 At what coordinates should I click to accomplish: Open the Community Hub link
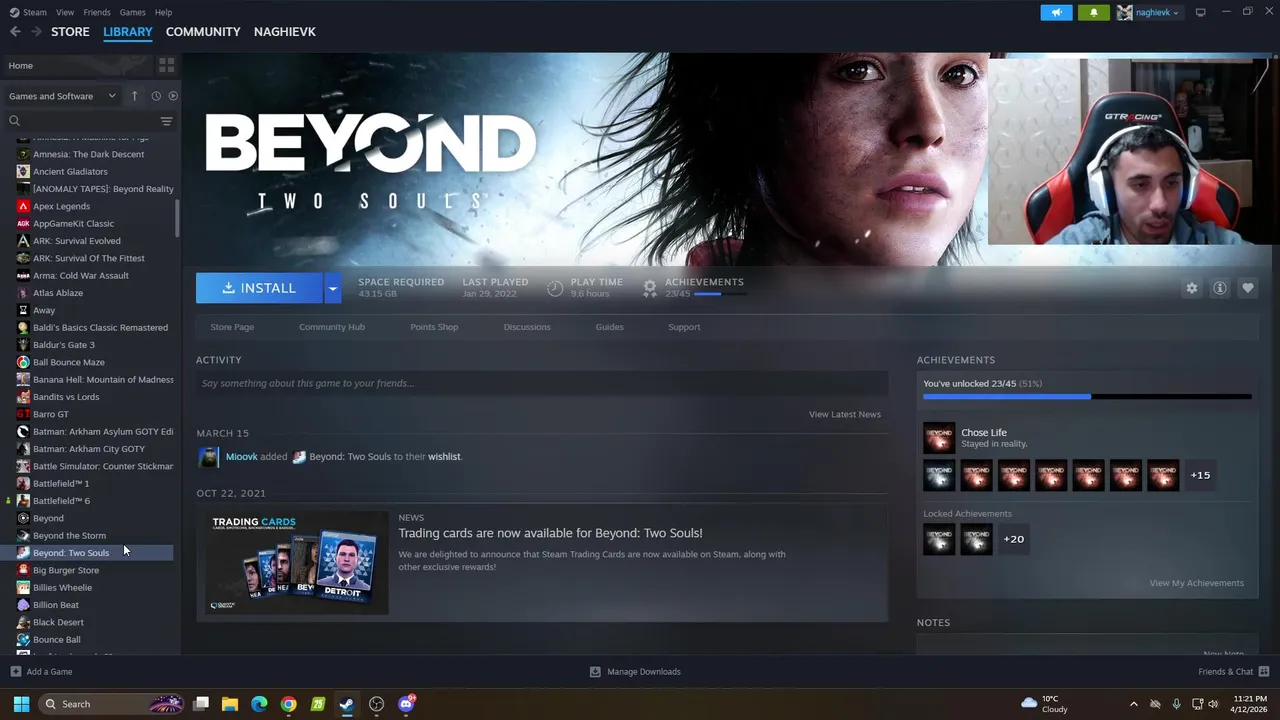(x=332, y=327)
